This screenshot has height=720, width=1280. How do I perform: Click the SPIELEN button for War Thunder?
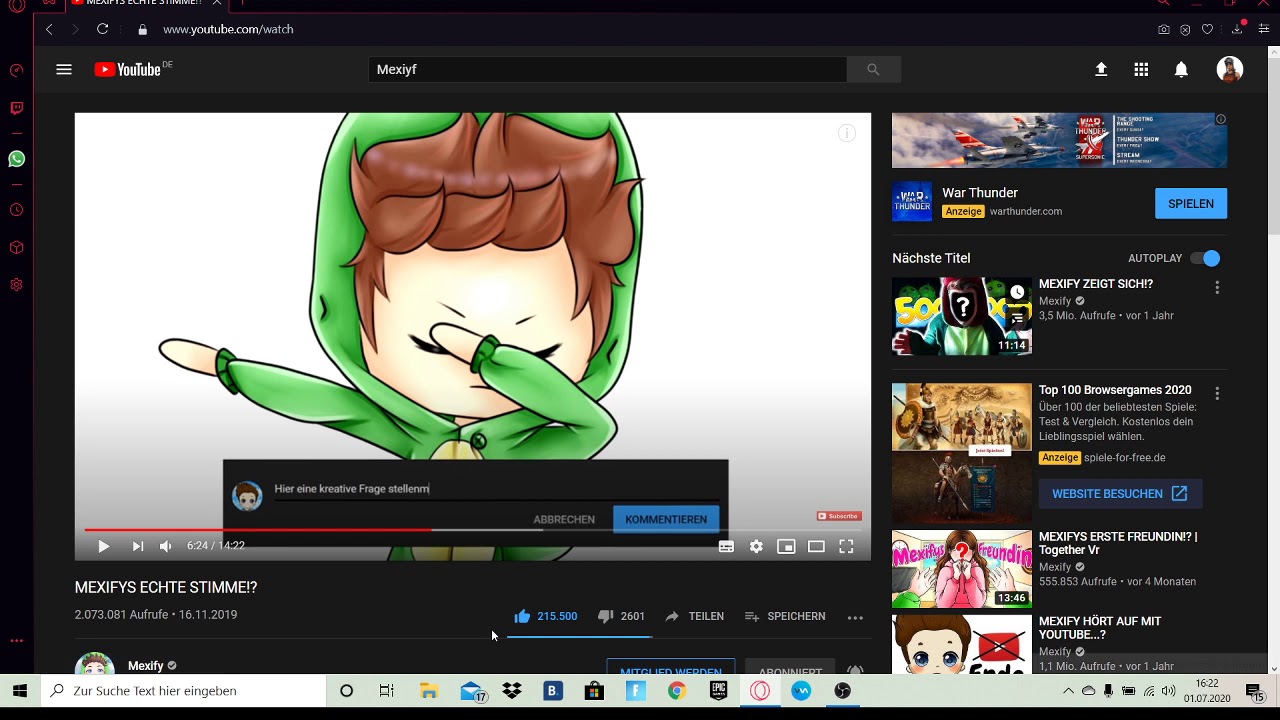coord(1191,203)
